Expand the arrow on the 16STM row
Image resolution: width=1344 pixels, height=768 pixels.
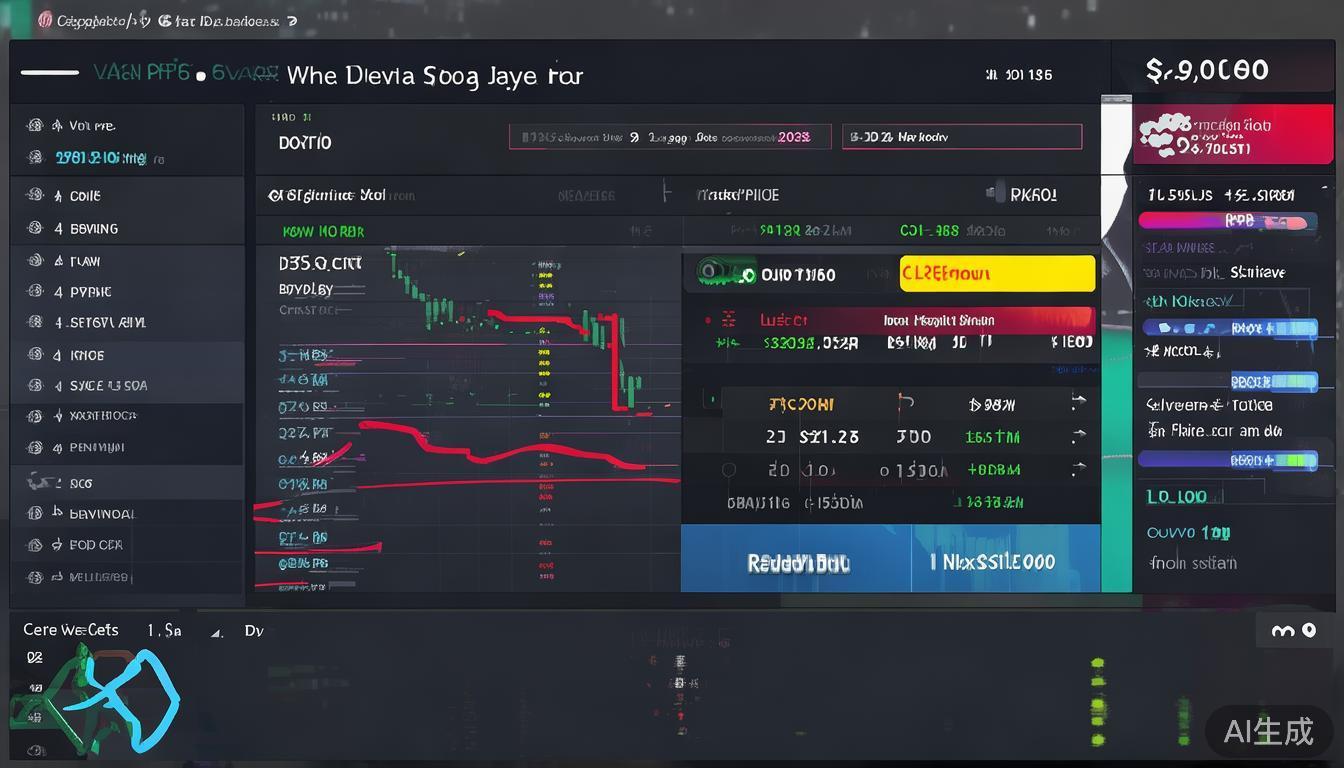(x=1078, y=436)
